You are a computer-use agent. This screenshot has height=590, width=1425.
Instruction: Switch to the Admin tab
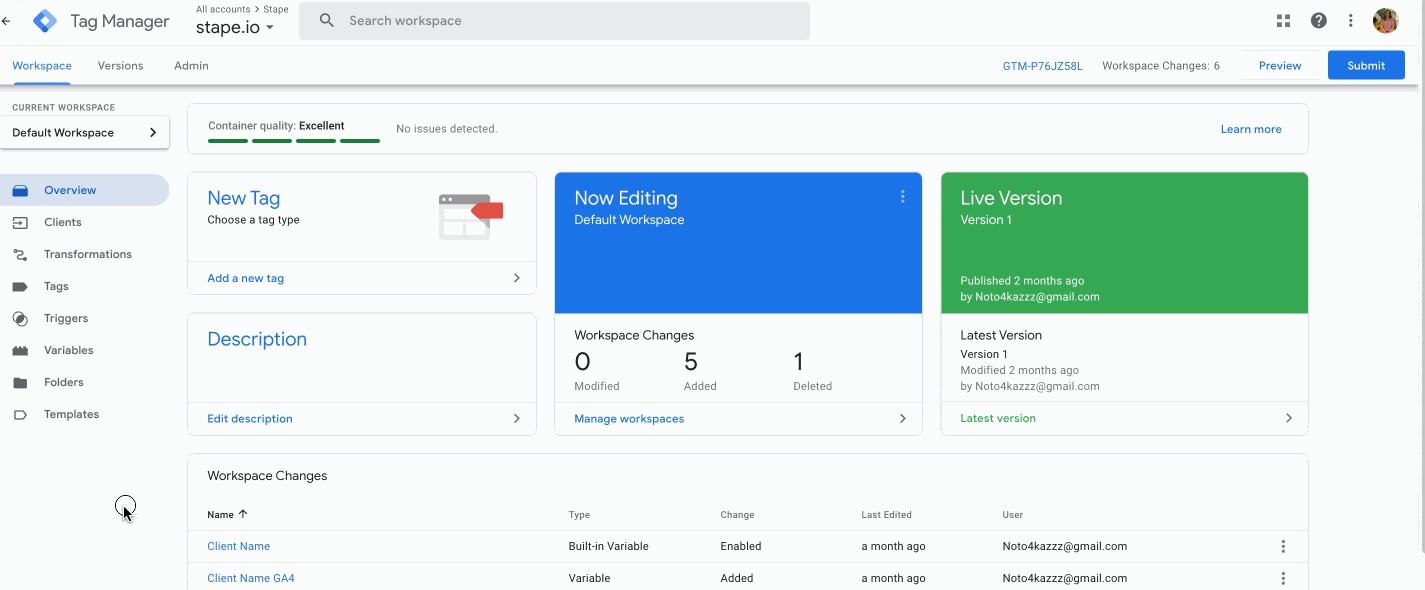pos(191,66)
